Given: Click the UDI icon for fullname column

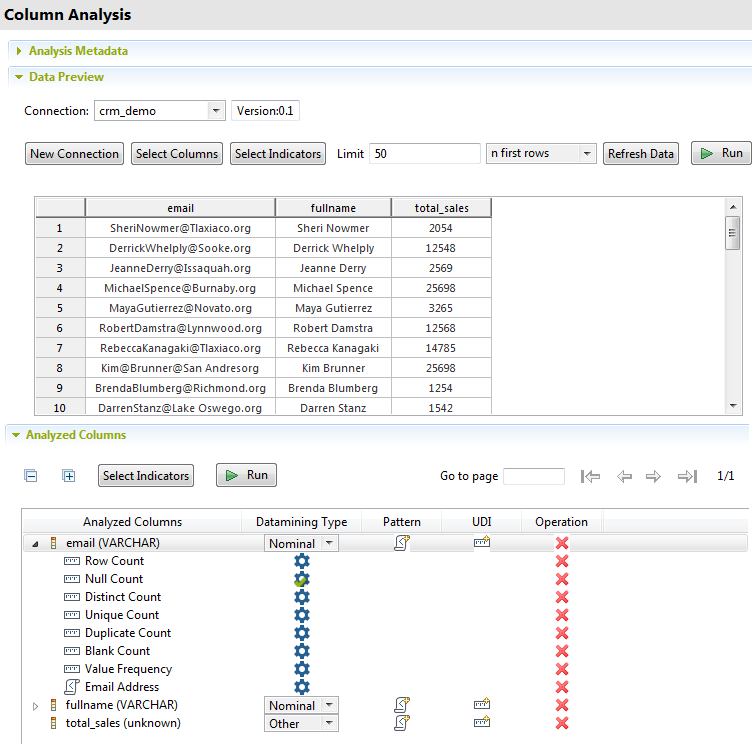Looking at the screenshot, I should coord(482,705).
